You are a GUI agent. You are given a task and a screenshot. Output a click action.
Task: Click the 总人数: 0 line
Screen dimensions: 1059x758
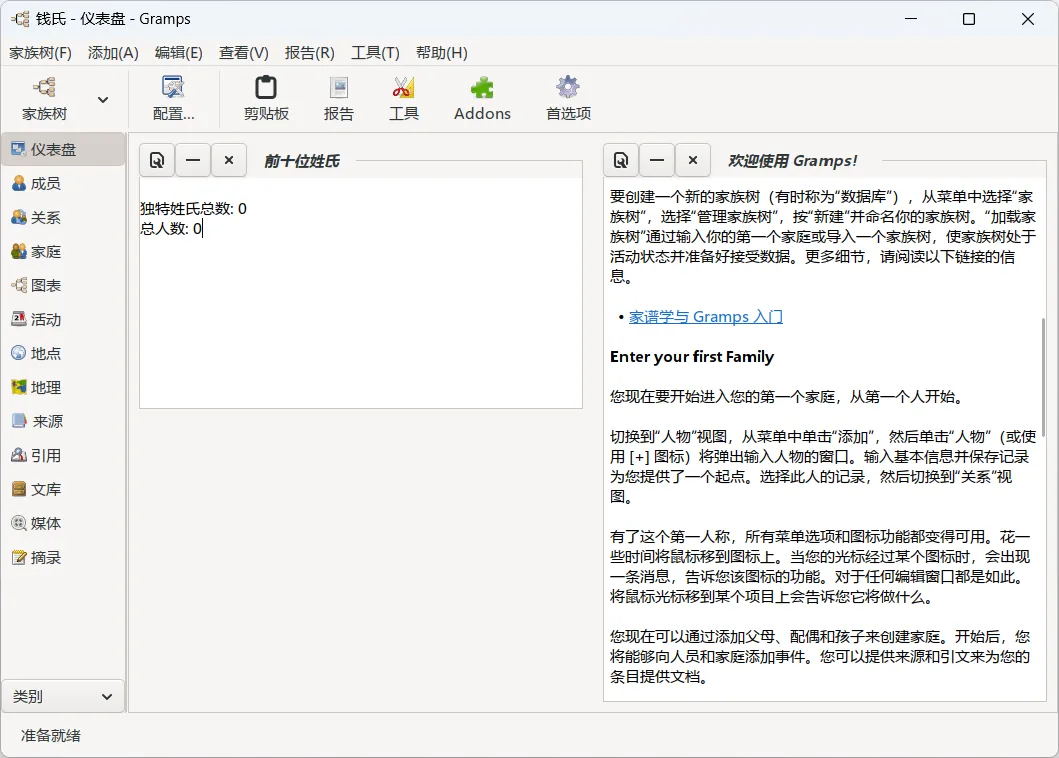[171, 228]
